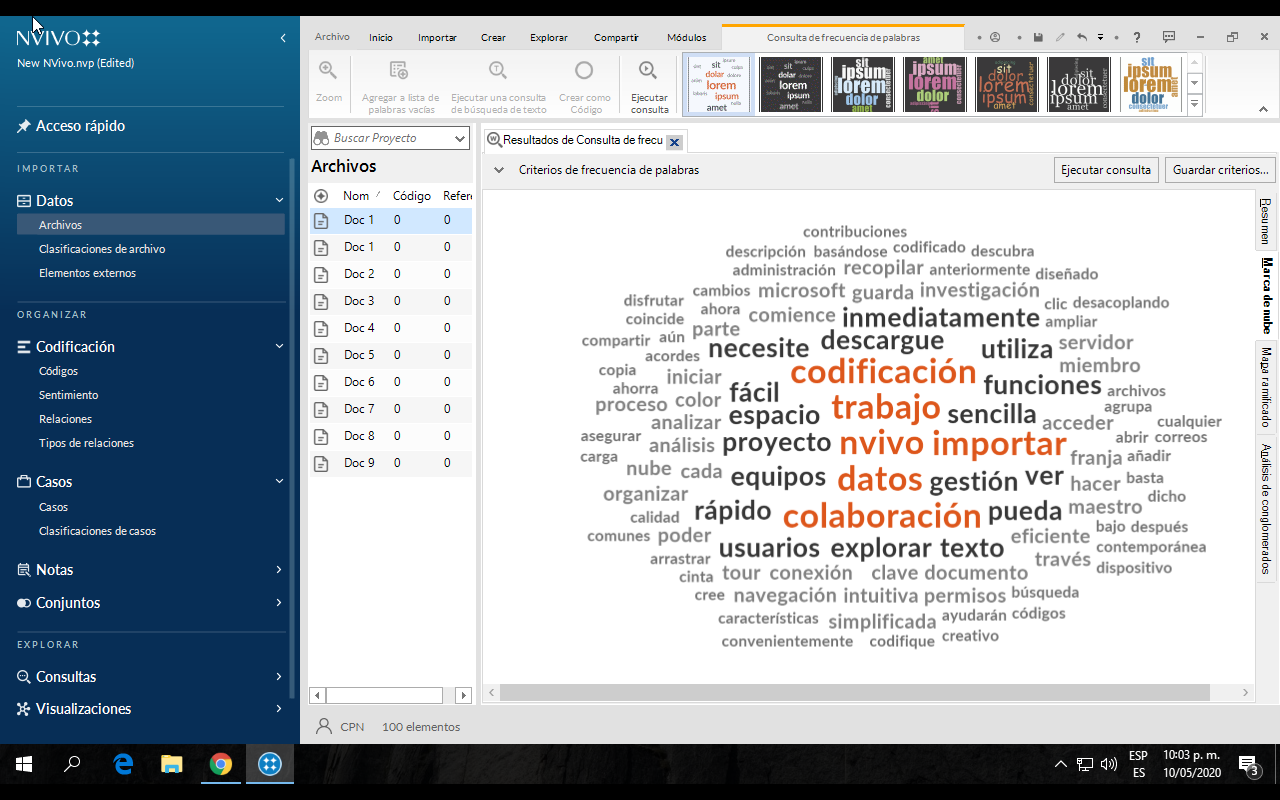Open Sentimiento under Codificación
The height and width of the screenshot is (800, 1280).
point(68,395)
